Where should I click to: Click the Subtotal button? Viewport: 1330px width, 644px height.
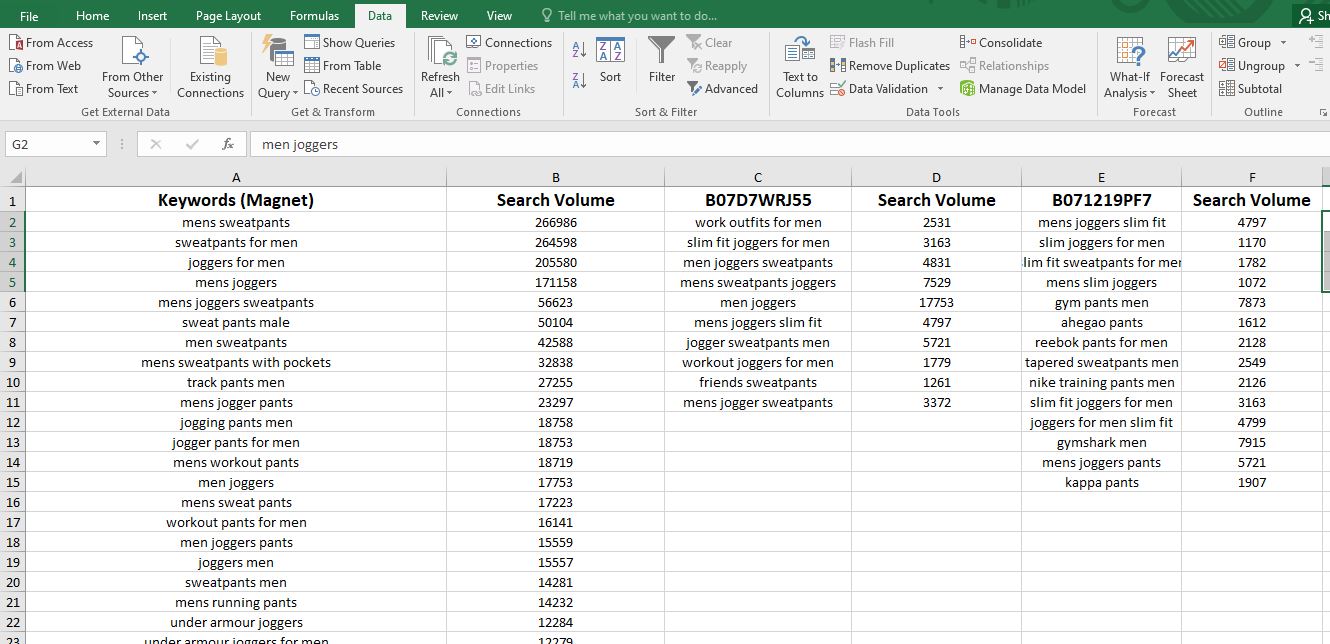1250,89
